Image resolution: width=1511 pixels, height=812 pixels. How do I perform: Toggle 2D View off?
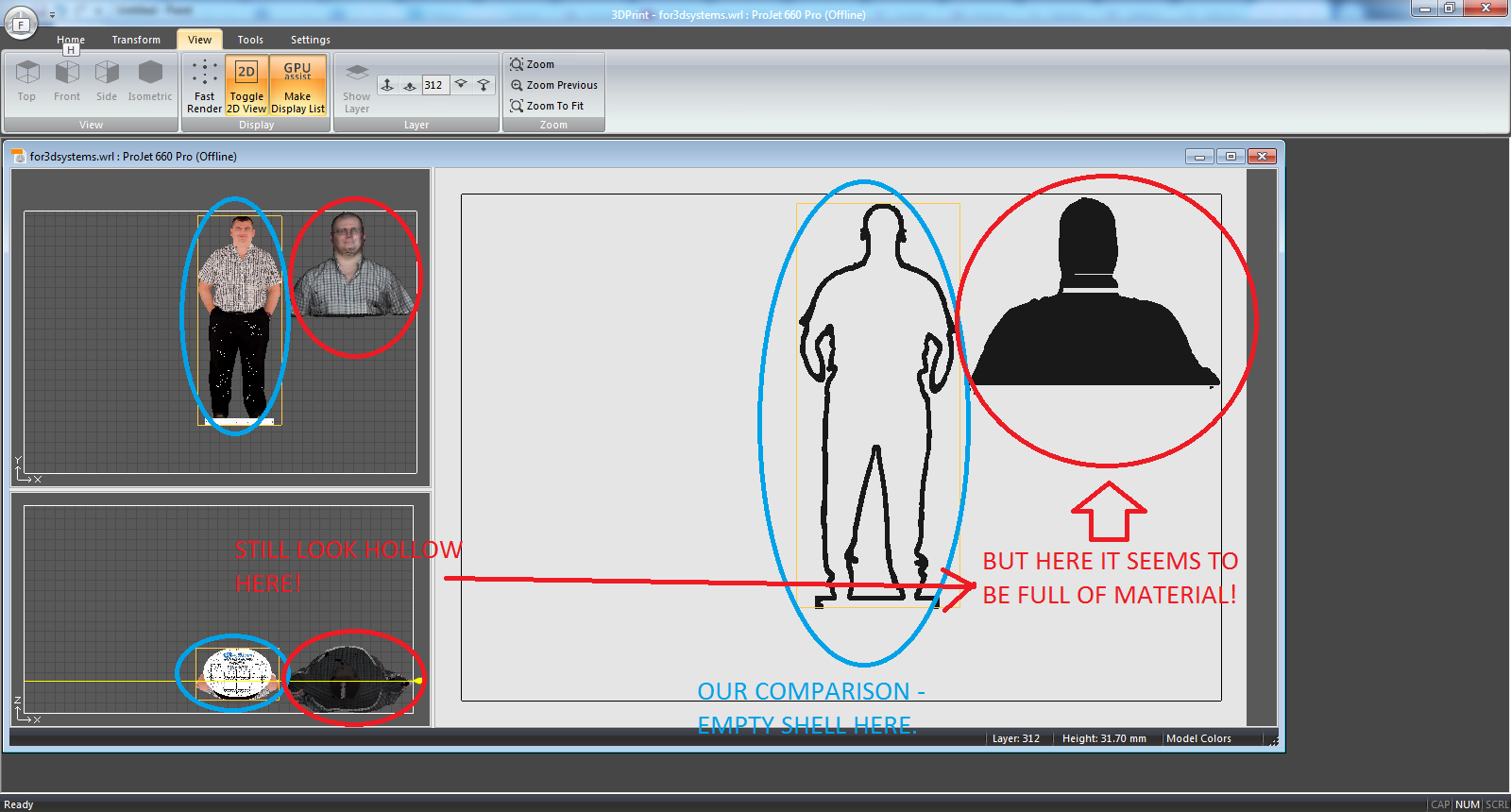click(x=246, y=85)
